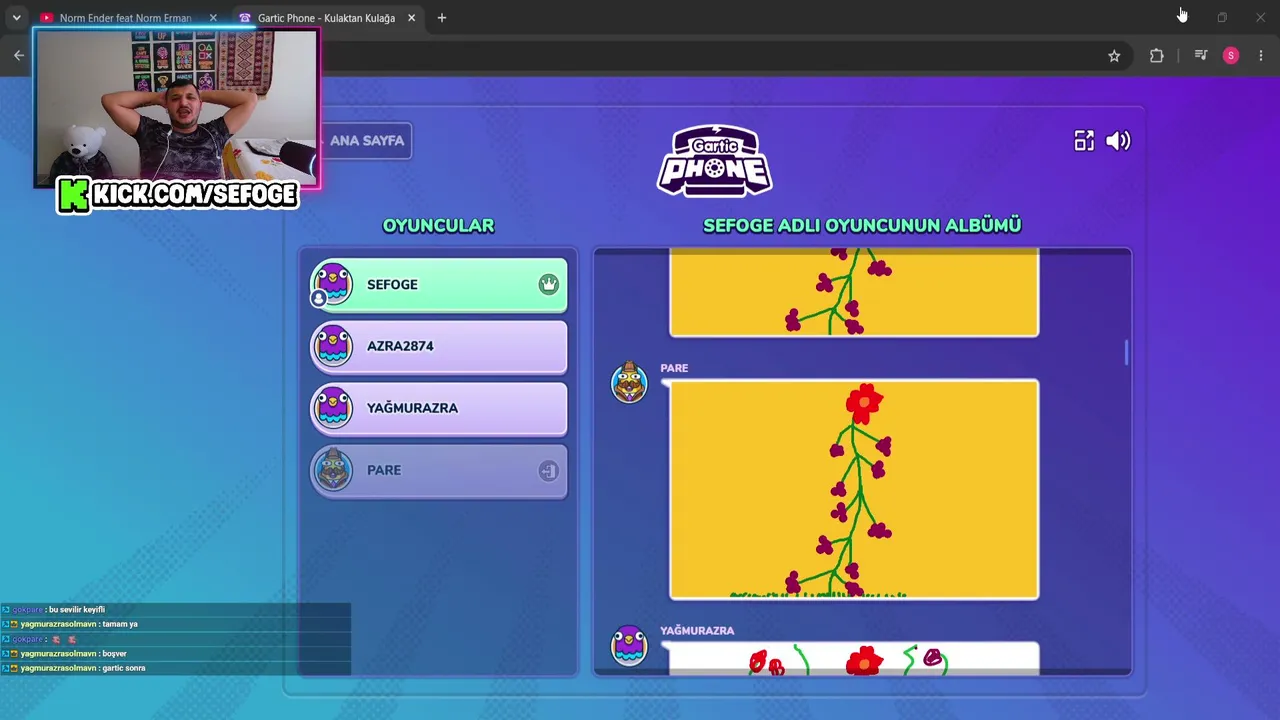Open YAĞMURAZRA's white drawing at bottom
Viewport: 1280px width, 720px height.
(x=854, y=659)
